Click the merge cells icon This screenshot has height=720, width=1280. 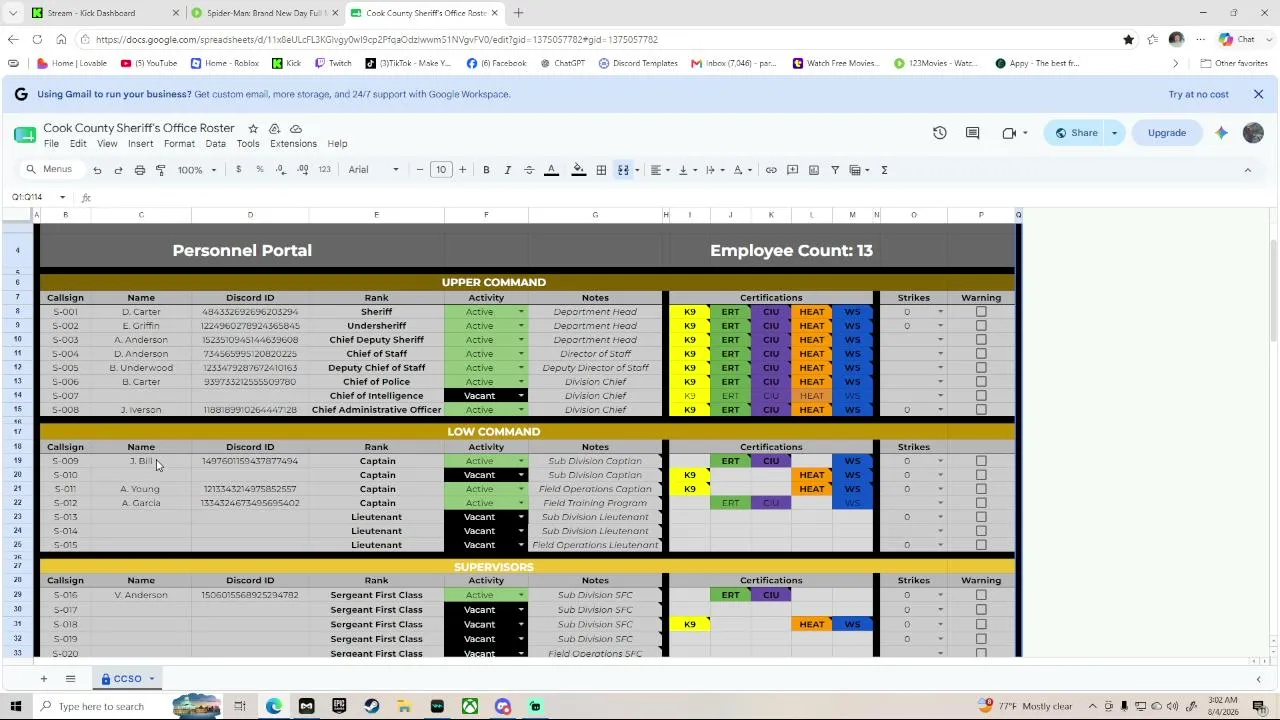point(623,170)
